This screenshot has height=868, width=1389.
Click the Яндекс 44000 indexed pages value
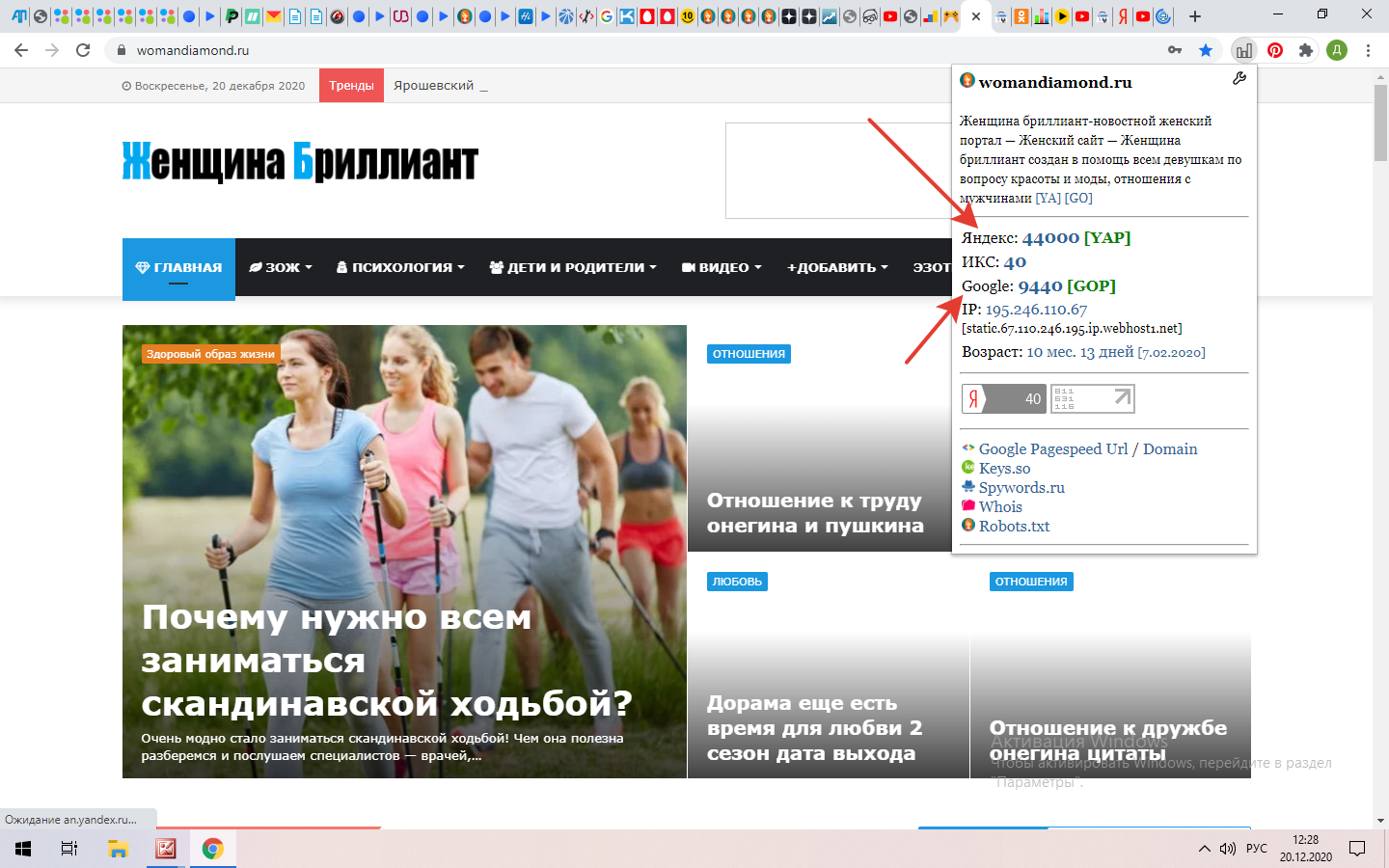(x=1050, y=237)
